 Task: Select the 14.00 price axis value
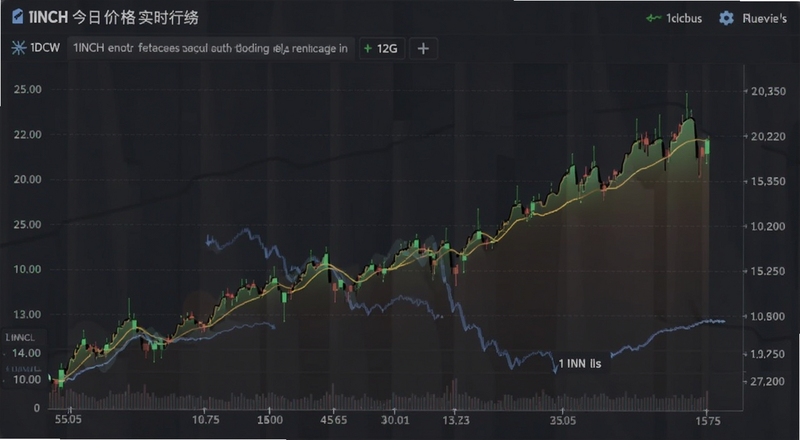tap(27, 353)
